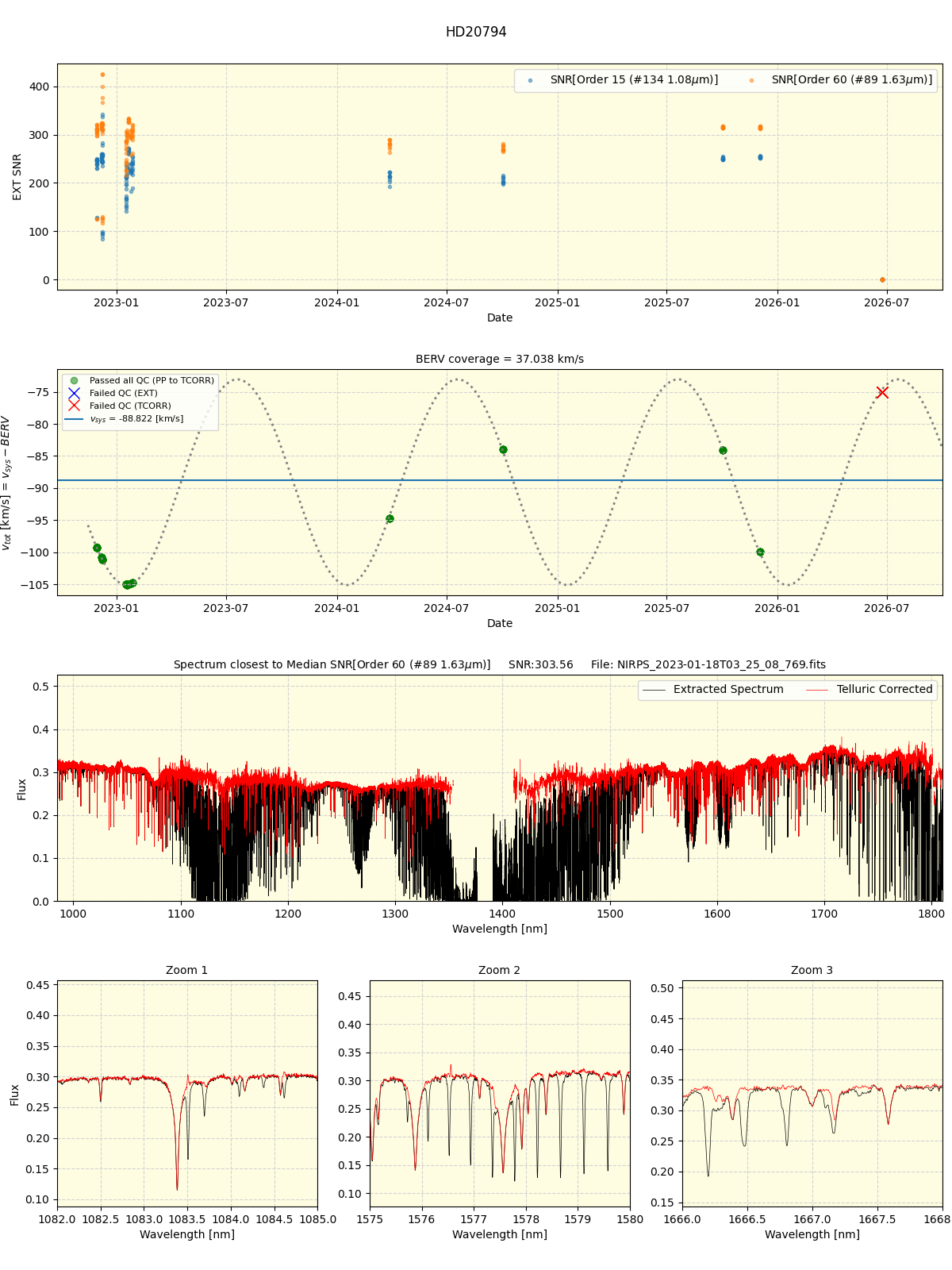
Task: Click the orange Order 60 legend marker
Action: [x=751, y=81]
